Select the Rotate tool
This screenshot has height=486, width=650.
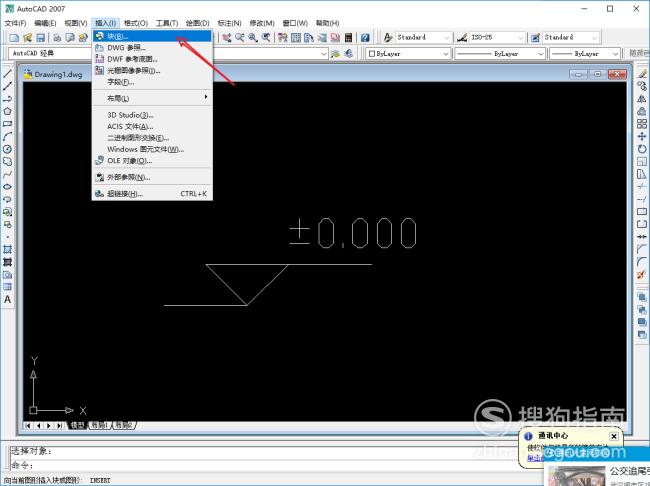[x=642, y=149]
